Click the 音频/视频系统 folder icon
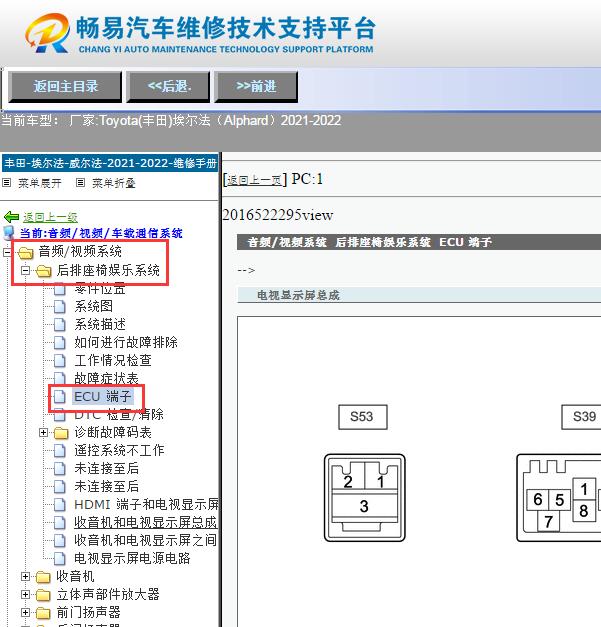The width and height of the screenshot is (601, 627). pyautogui.click(x=26, y=253)
